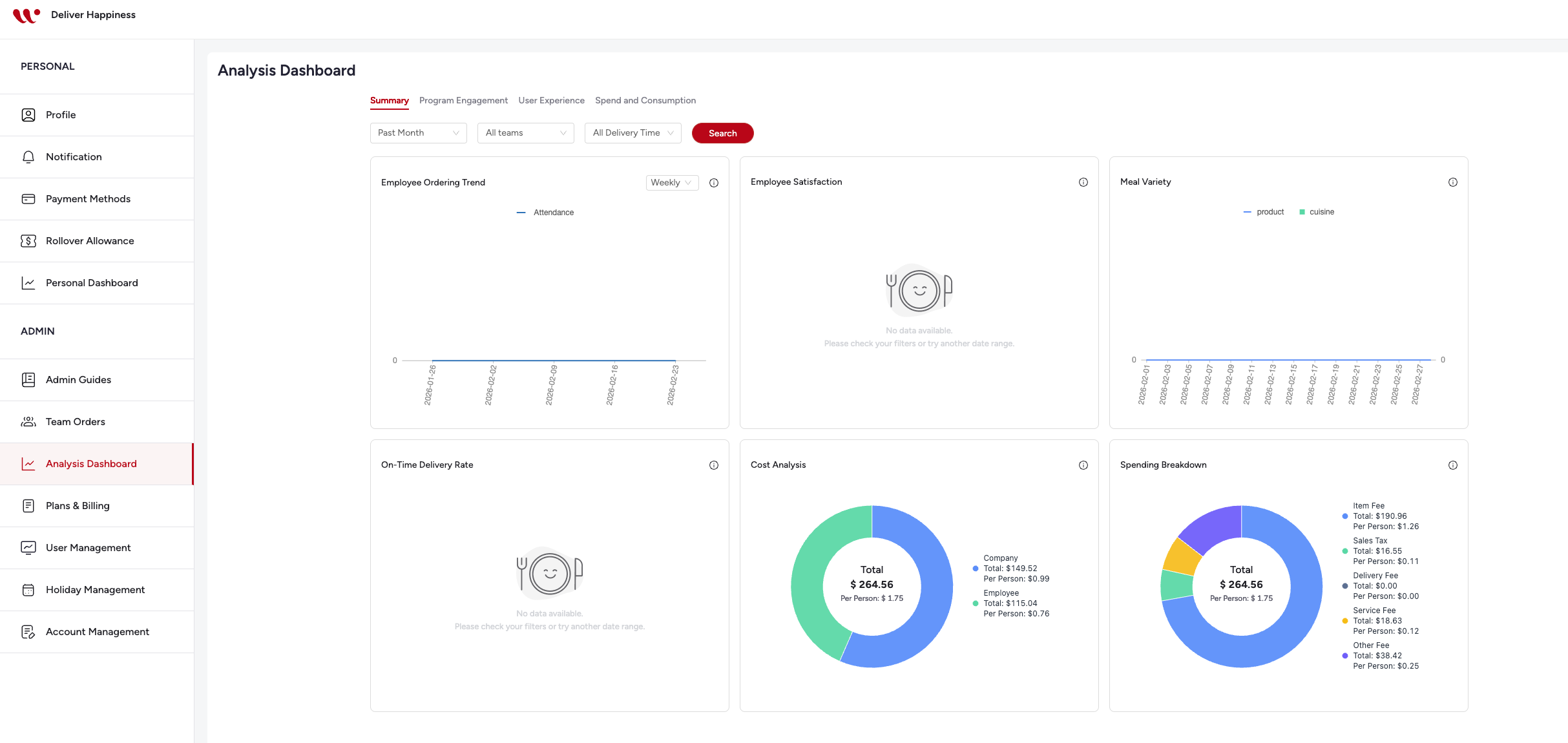Click the Plans & Billing document icon
This screenshot has height=743, width=1568.
[28, 506]
